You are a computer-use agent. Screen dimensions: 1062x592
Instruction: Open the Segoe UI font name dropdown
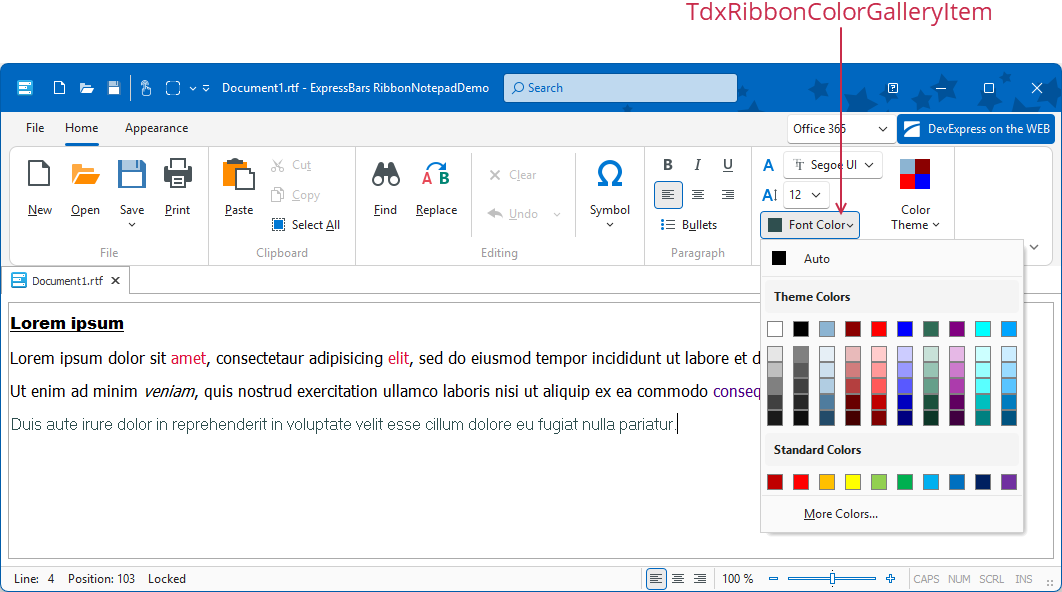[869, 165]
